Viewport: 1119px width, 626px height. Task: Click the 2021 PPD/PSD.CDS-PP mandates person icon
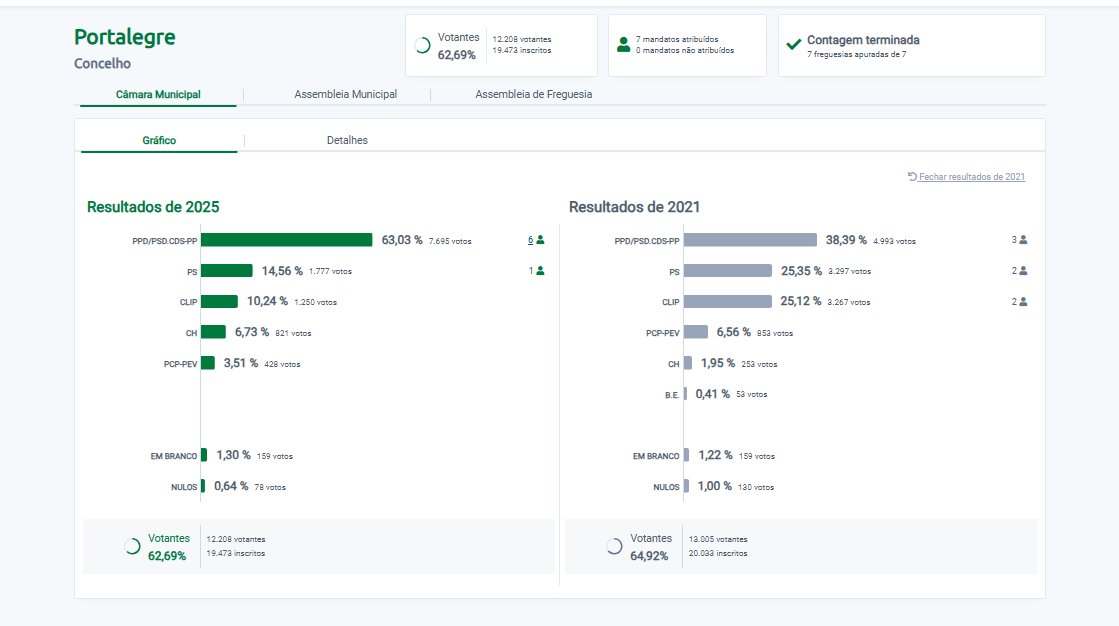1023,240
